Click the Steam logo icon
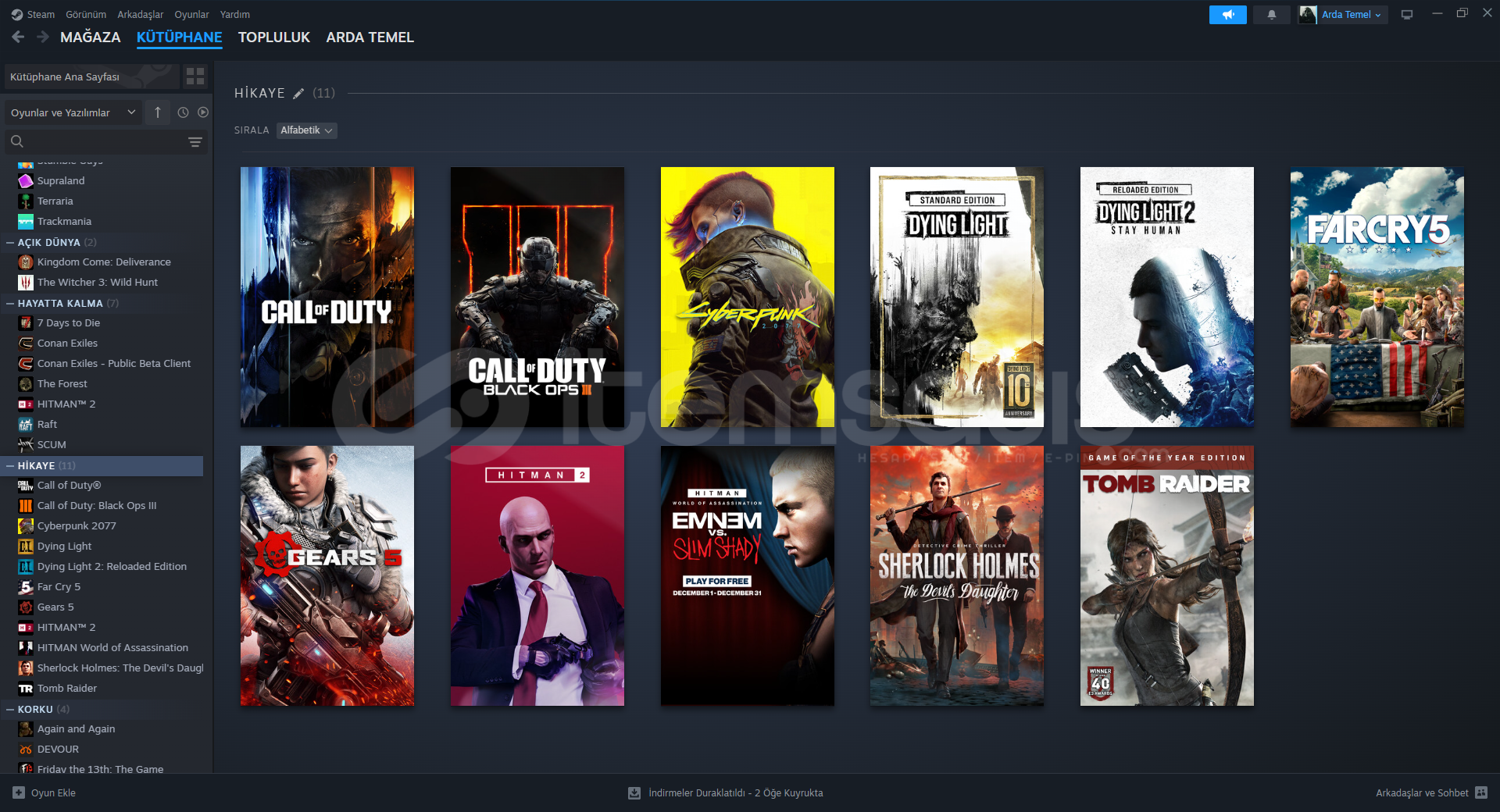The height and width of the screenshot is (812, 1500). coord(17,14)
